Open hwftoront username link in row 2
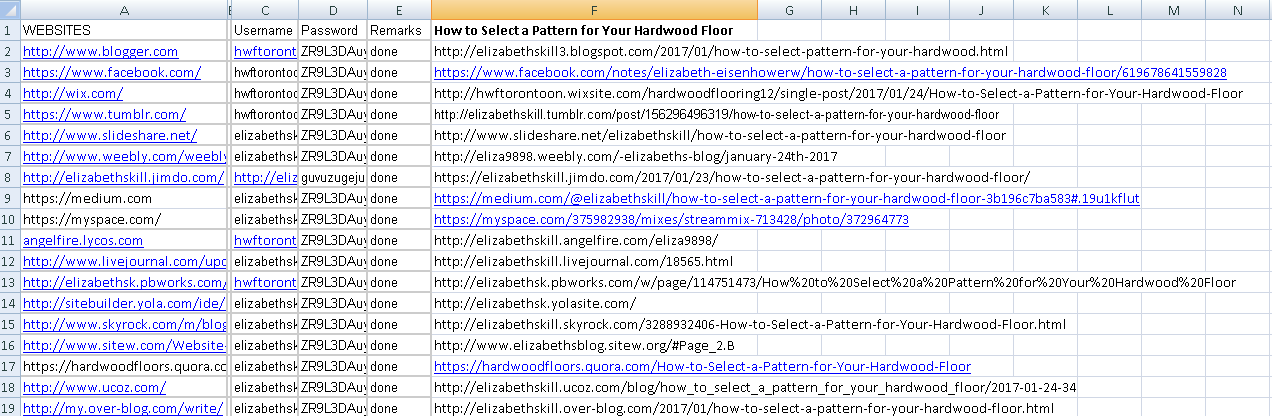 tap(265, 51)
